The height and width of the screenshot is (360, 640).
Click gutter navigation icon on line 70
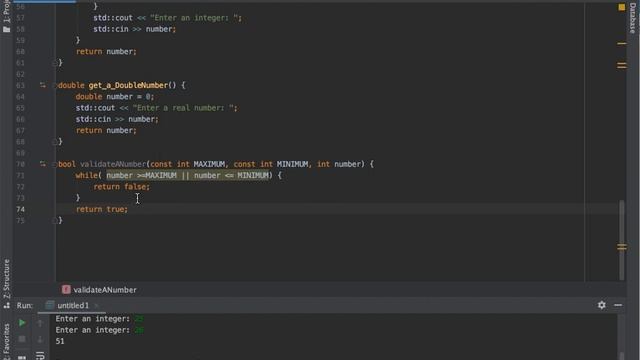coord(43,164)
